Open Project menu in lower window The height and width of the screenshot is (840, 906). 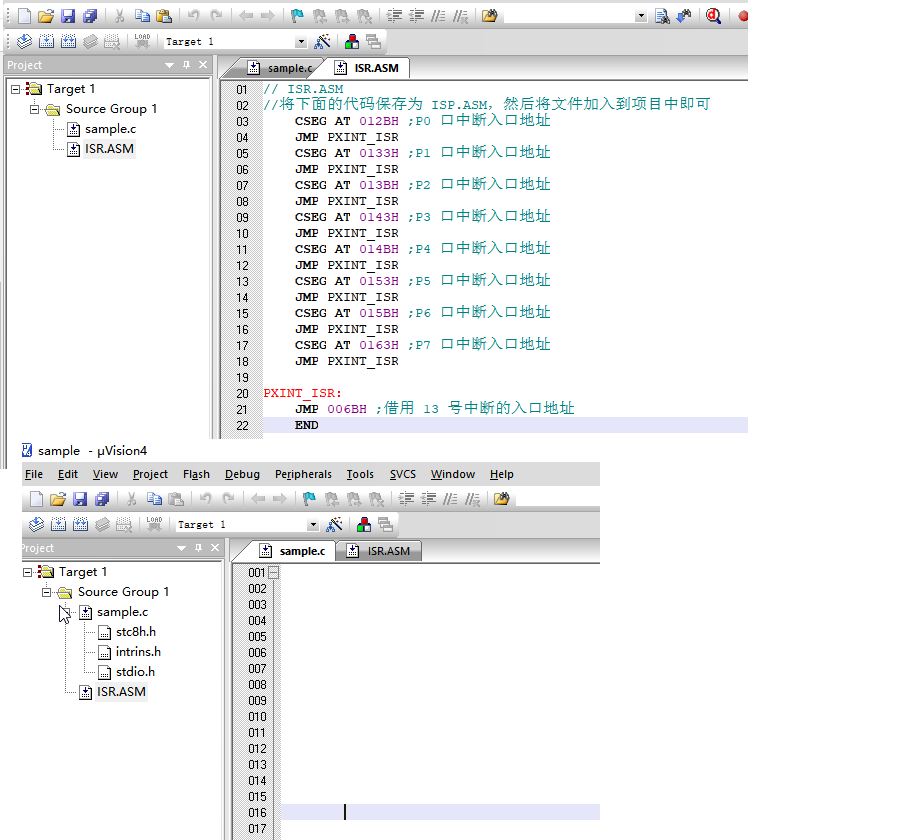(150, 474)
